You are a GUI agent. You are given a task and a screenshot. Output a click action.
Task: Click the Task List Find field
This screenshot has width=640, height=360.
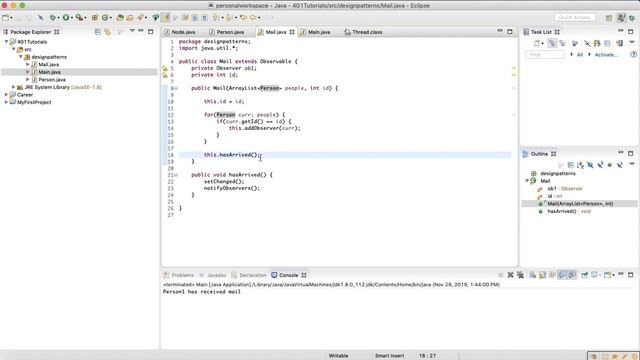545,54
